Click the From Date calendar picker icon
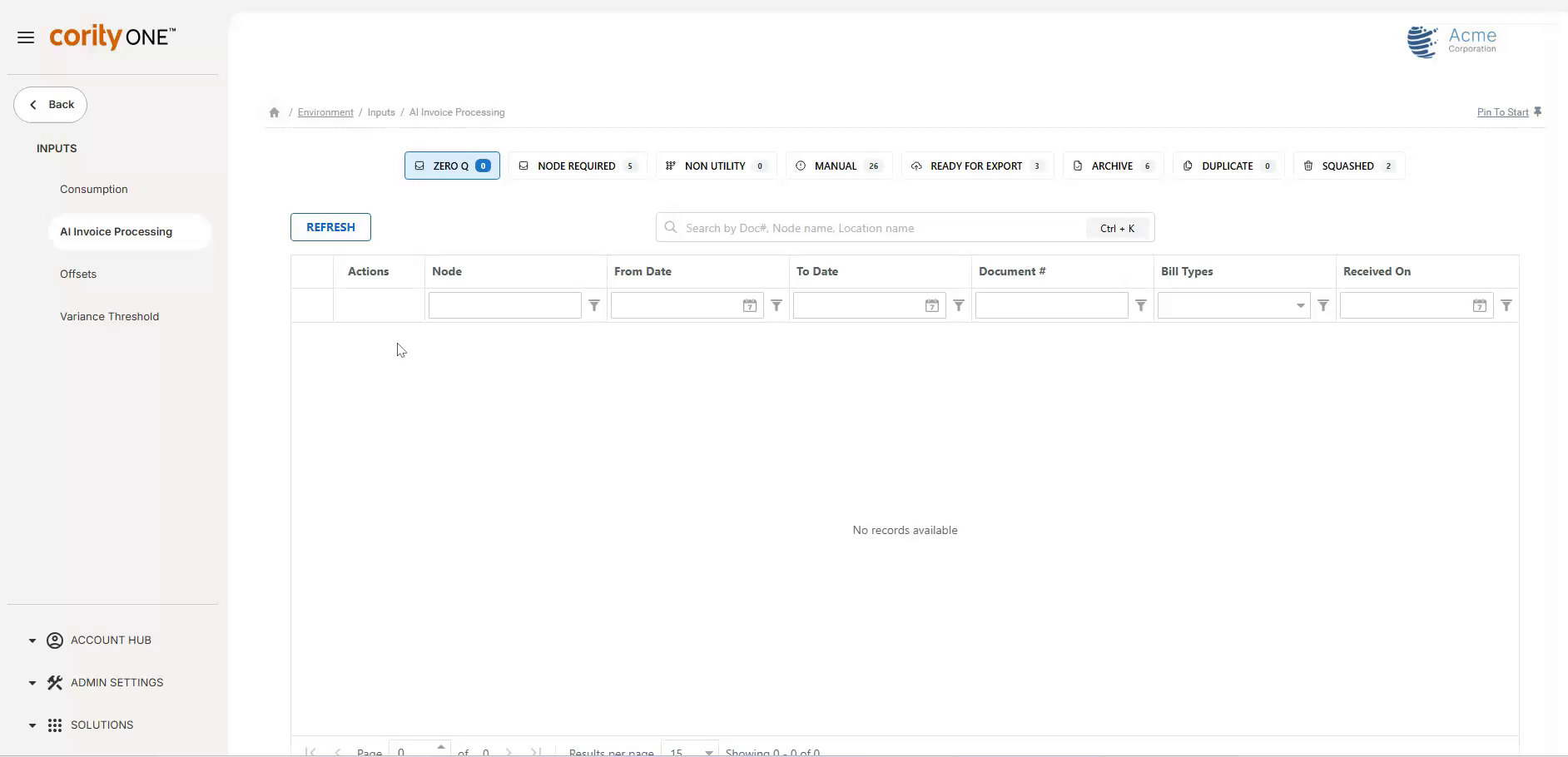The height and width of the screenshot is (757, 1568). [x=749, y=305]
